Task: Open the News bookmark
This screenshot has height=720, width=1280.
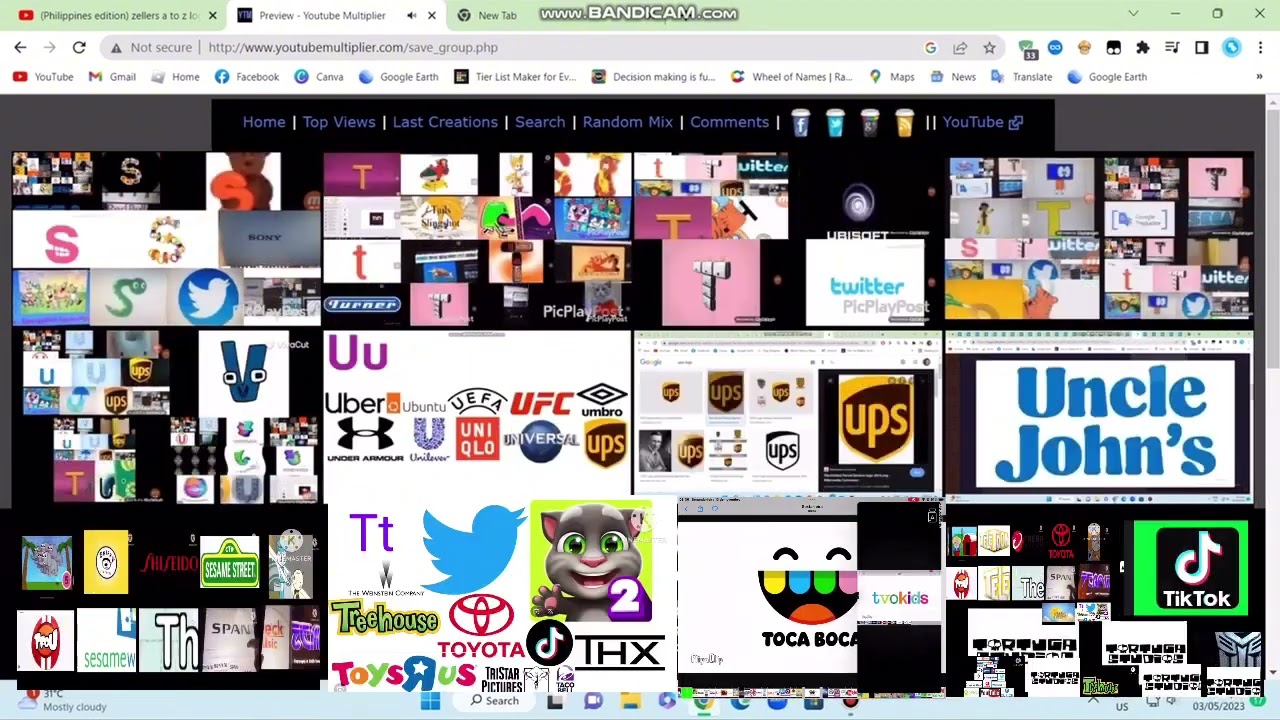Action: coord(953,77)
